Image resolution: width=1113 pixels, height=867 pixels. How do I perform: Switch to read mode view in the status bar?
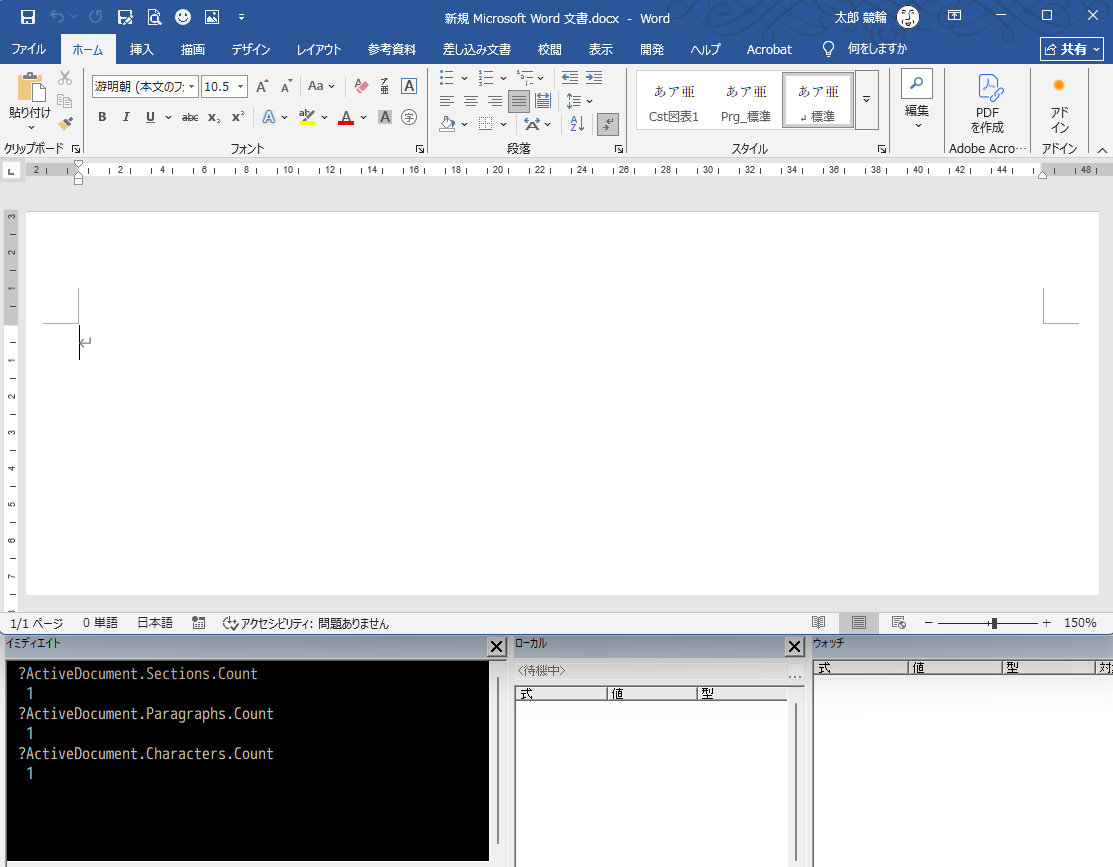(818, 623)
